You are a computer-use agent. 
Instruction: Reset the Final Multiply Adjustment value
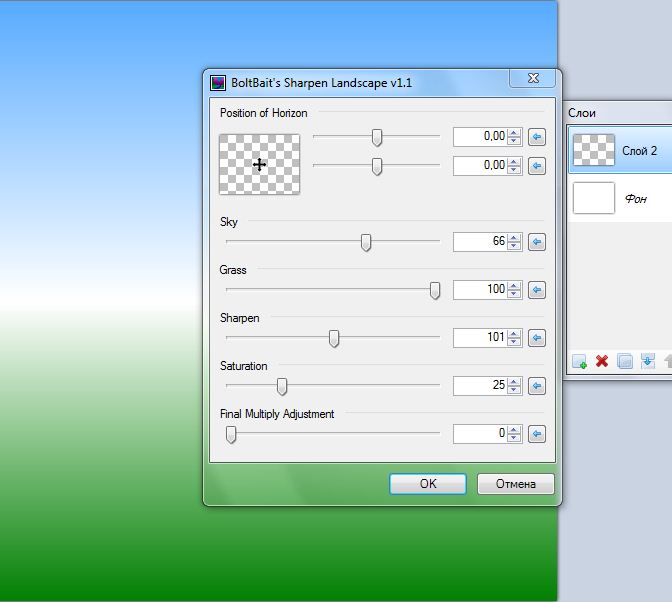[537, 434]
